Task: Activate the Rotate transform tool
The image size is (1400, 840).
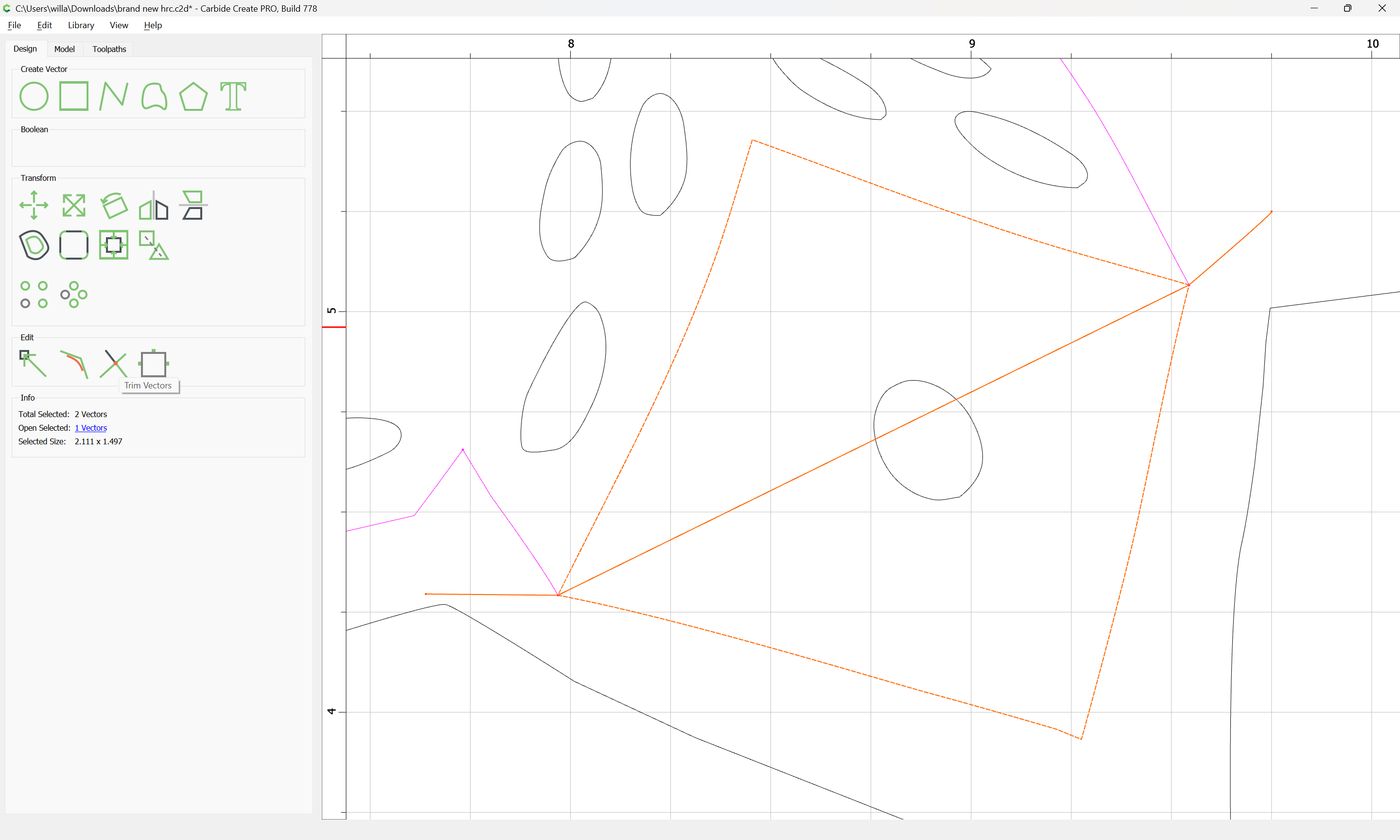Action: [114, 205]
